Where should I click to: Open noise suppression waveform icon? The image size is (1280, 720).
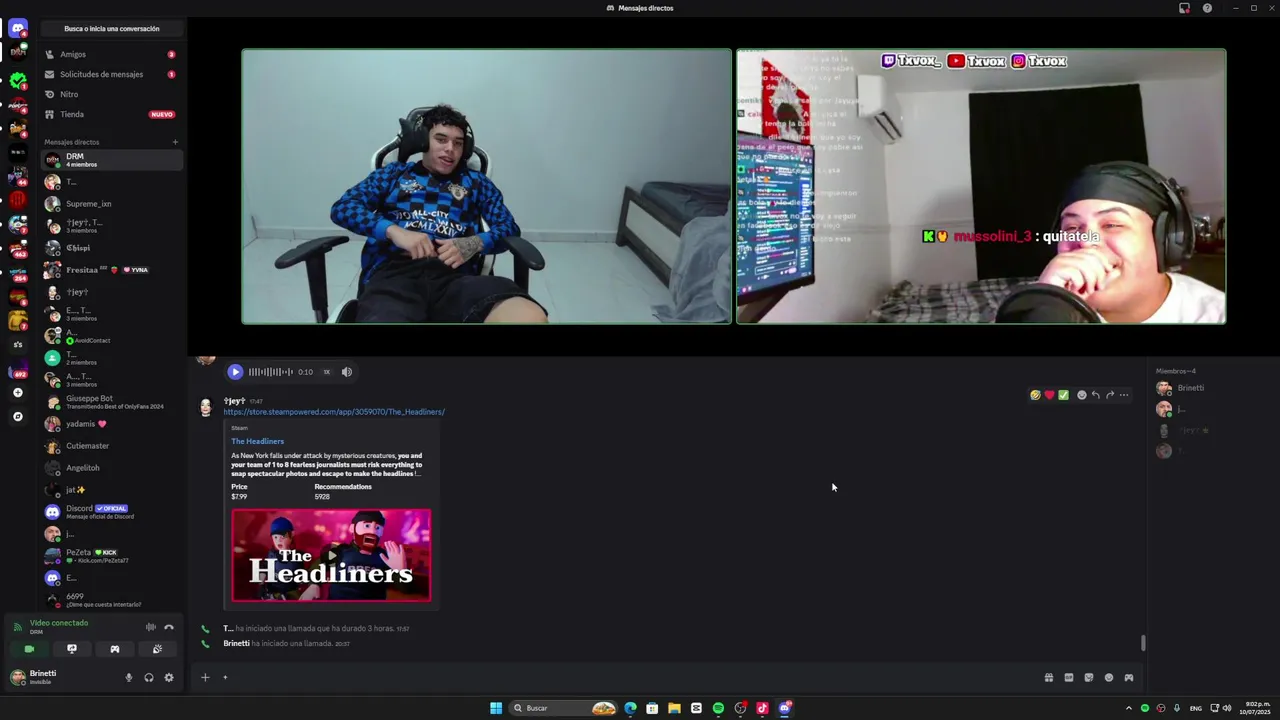point(150,627)
